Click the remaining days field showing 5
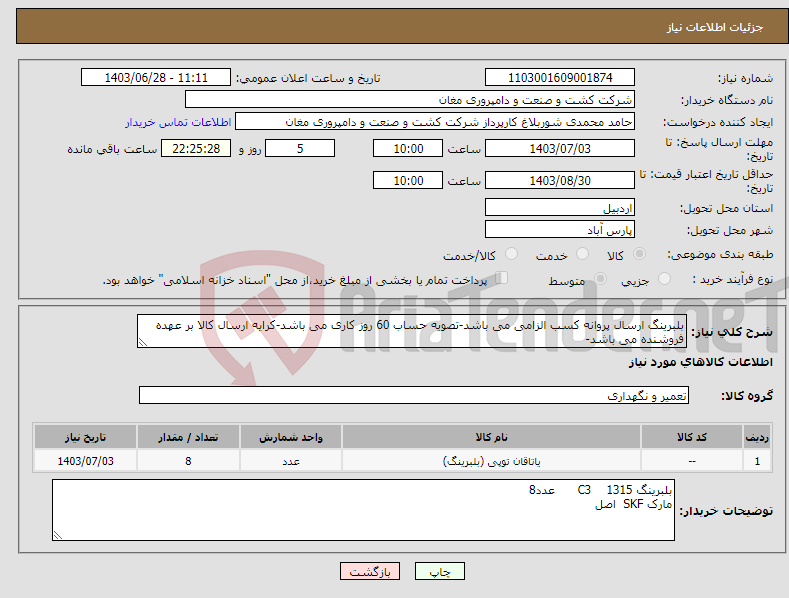The height and width of the screenshot is (598, 789). point(300,148)
